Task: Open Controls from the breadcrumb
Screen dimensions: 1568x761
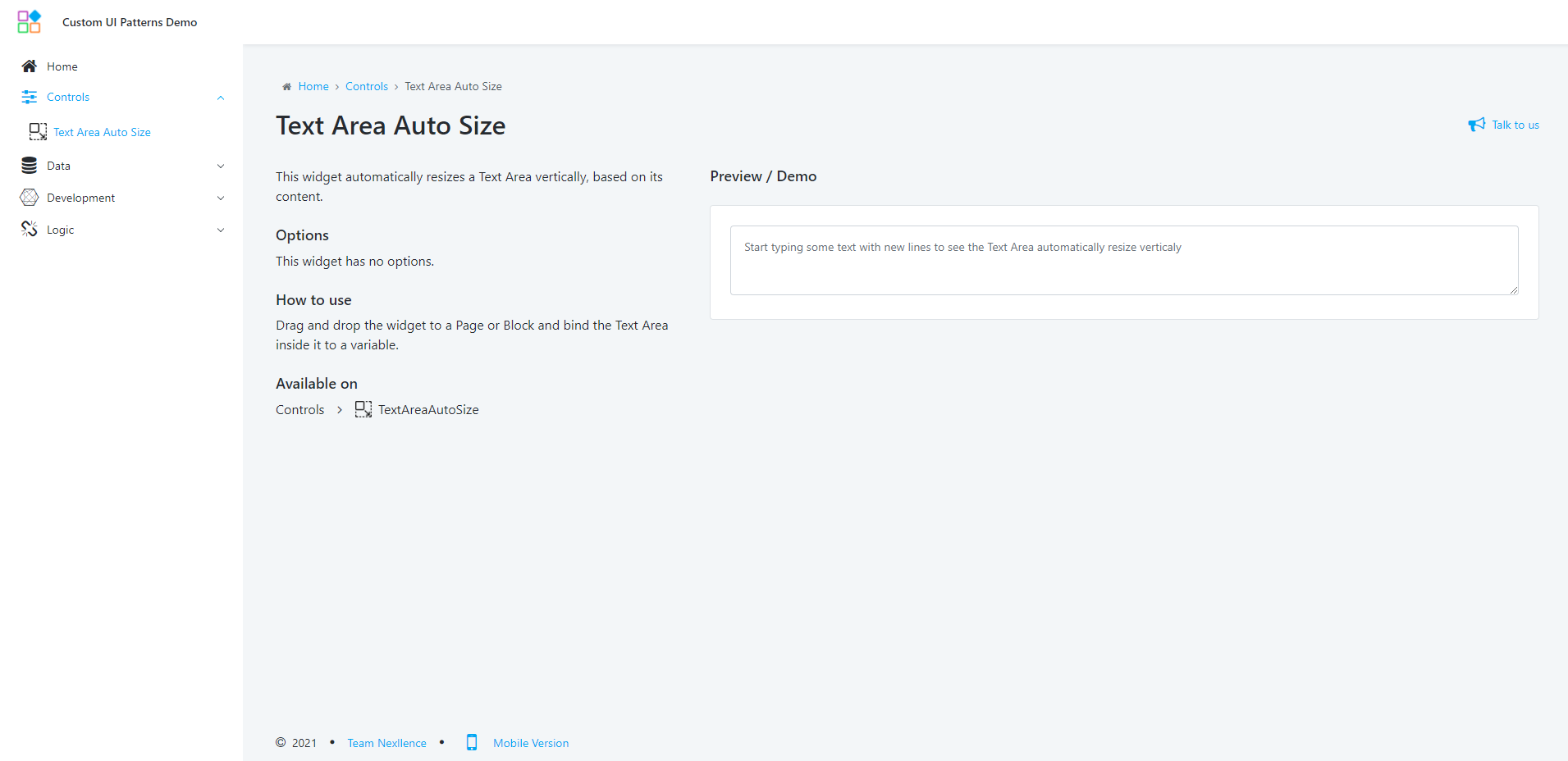Action: coord(366,86)
